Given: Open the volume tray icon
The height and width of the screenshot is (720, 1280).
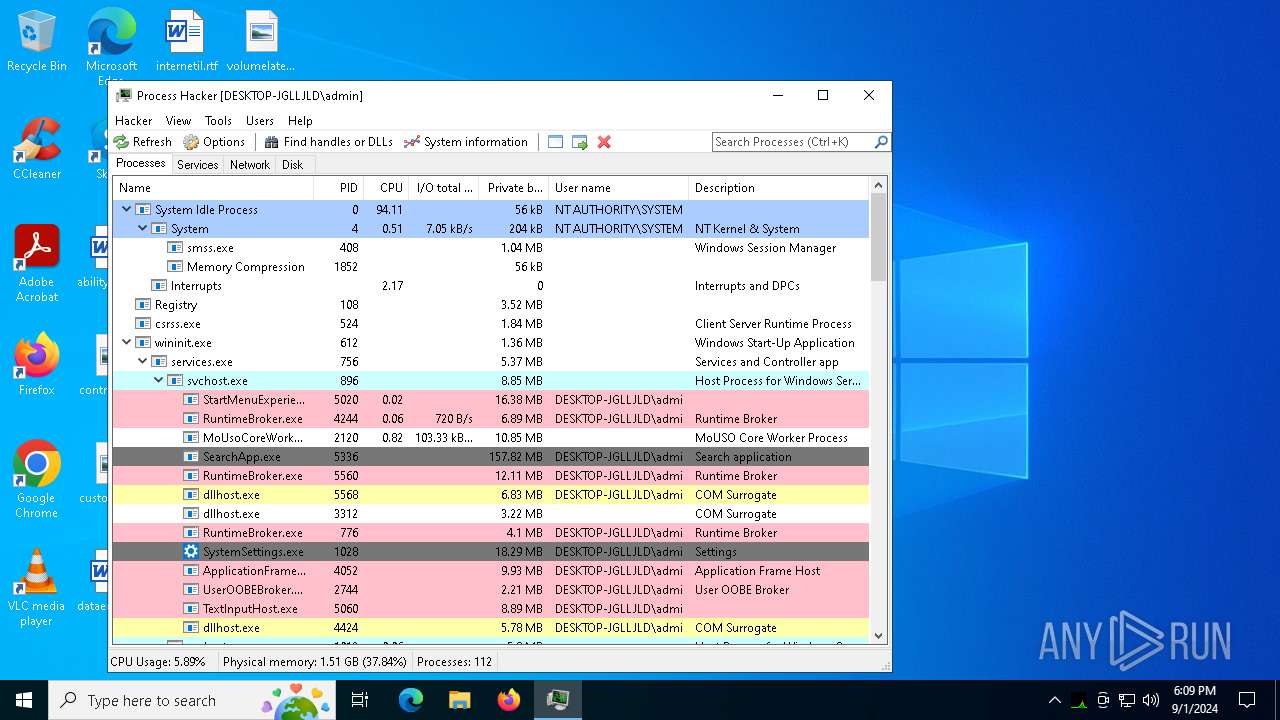Looking at the screenshot, I should [x=1151, y=700].
